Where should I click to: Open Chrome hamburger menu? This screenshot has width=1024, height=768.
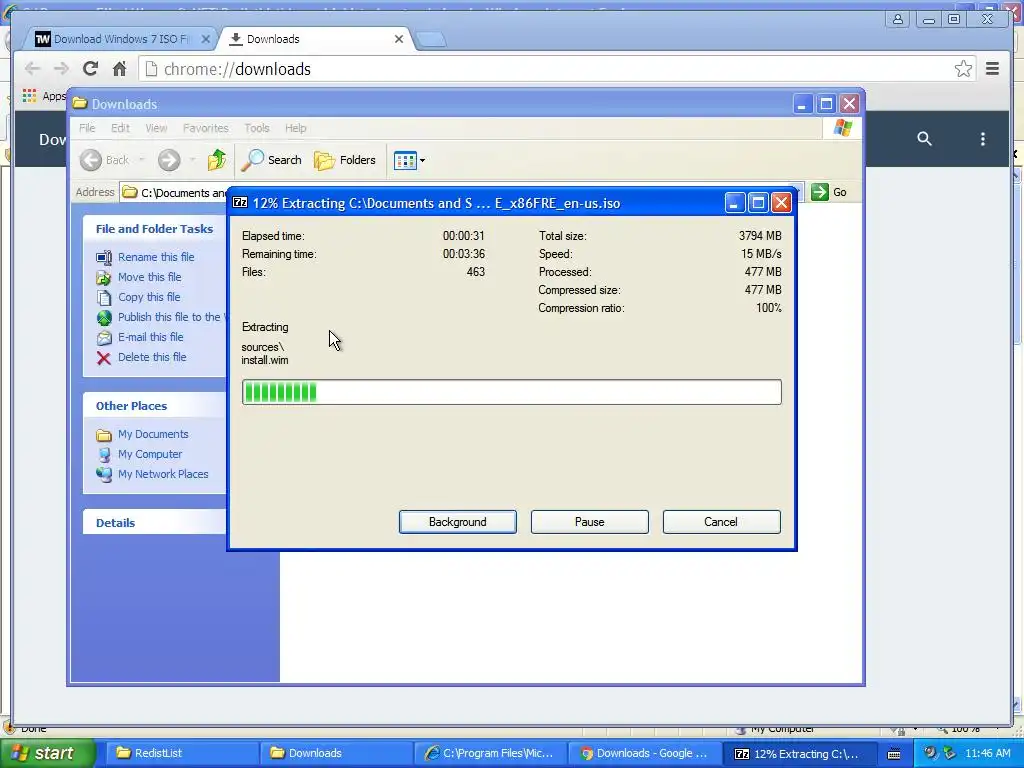[x=992, y=69]
